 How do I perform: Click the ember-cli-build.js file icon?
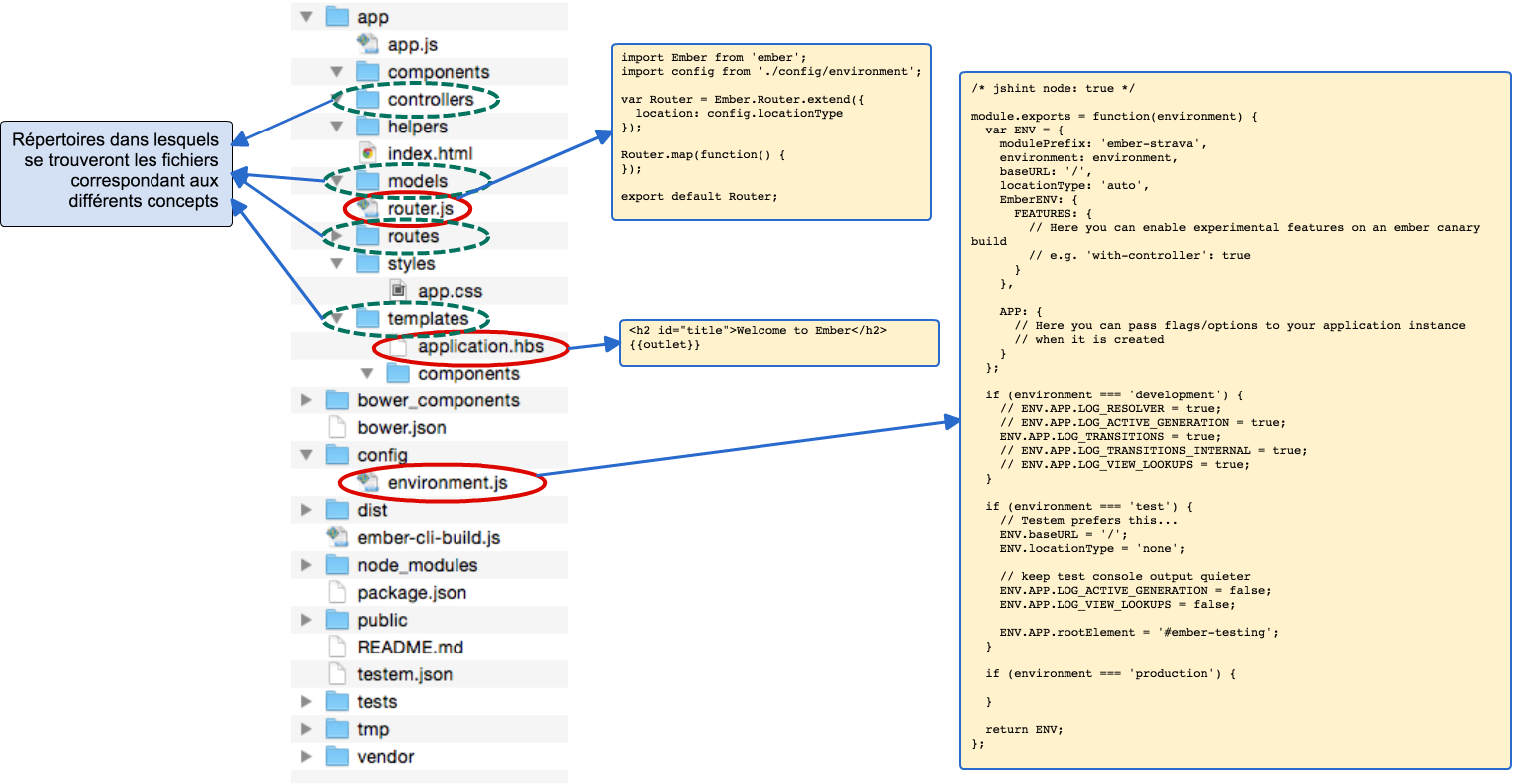(338, 538)
